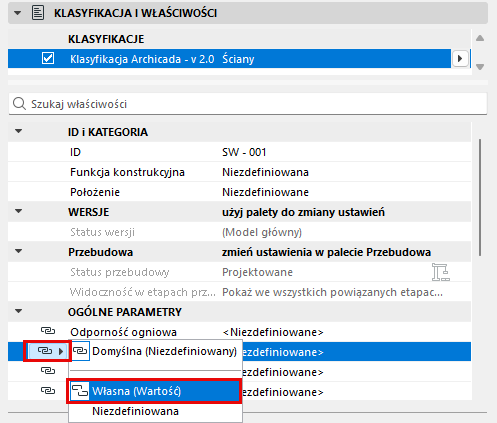Screen dimensions: 497x423
Task: Select the Ściany classification value
Action: 238,59
